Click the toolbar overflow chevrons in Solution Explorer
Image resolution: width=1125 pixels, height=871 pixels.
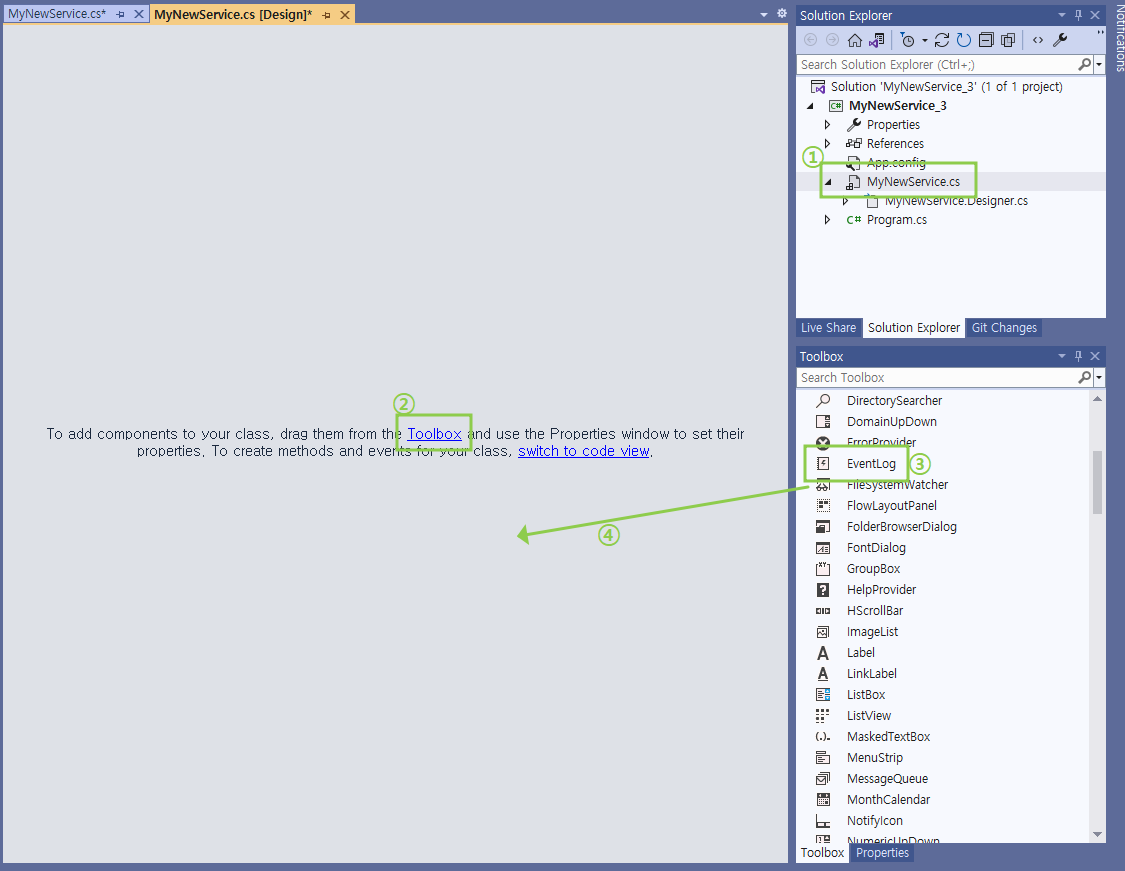[x=1100, y=34]
